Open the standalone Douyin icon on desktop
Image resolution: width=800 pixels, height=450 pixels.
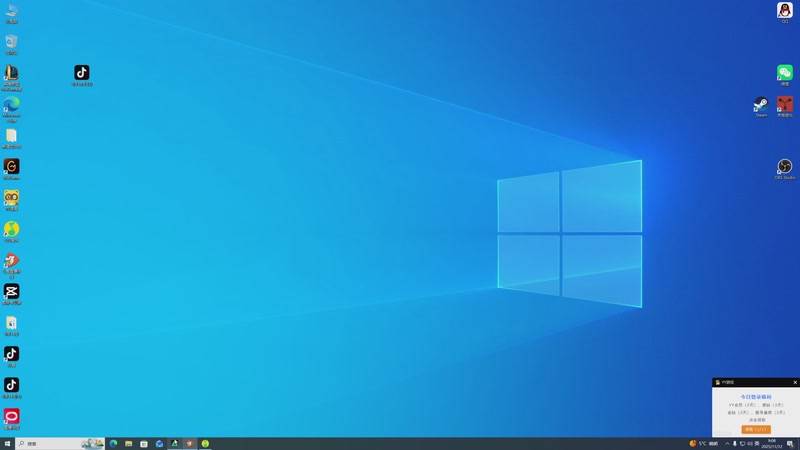[82, 75]
